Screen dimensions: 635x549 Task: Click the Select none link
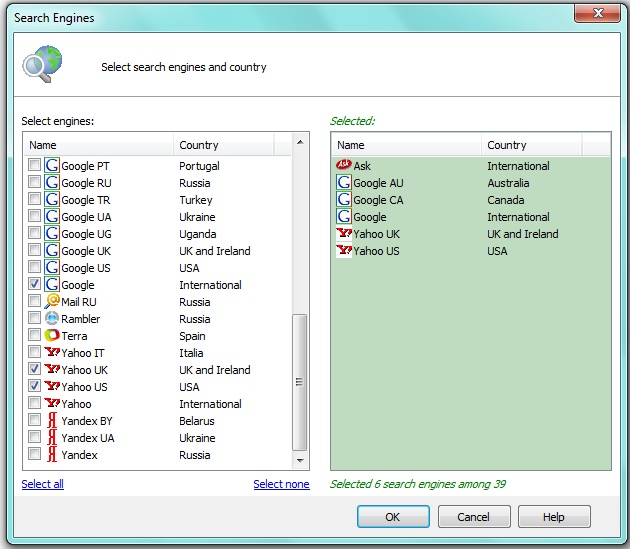pos(281,484)
